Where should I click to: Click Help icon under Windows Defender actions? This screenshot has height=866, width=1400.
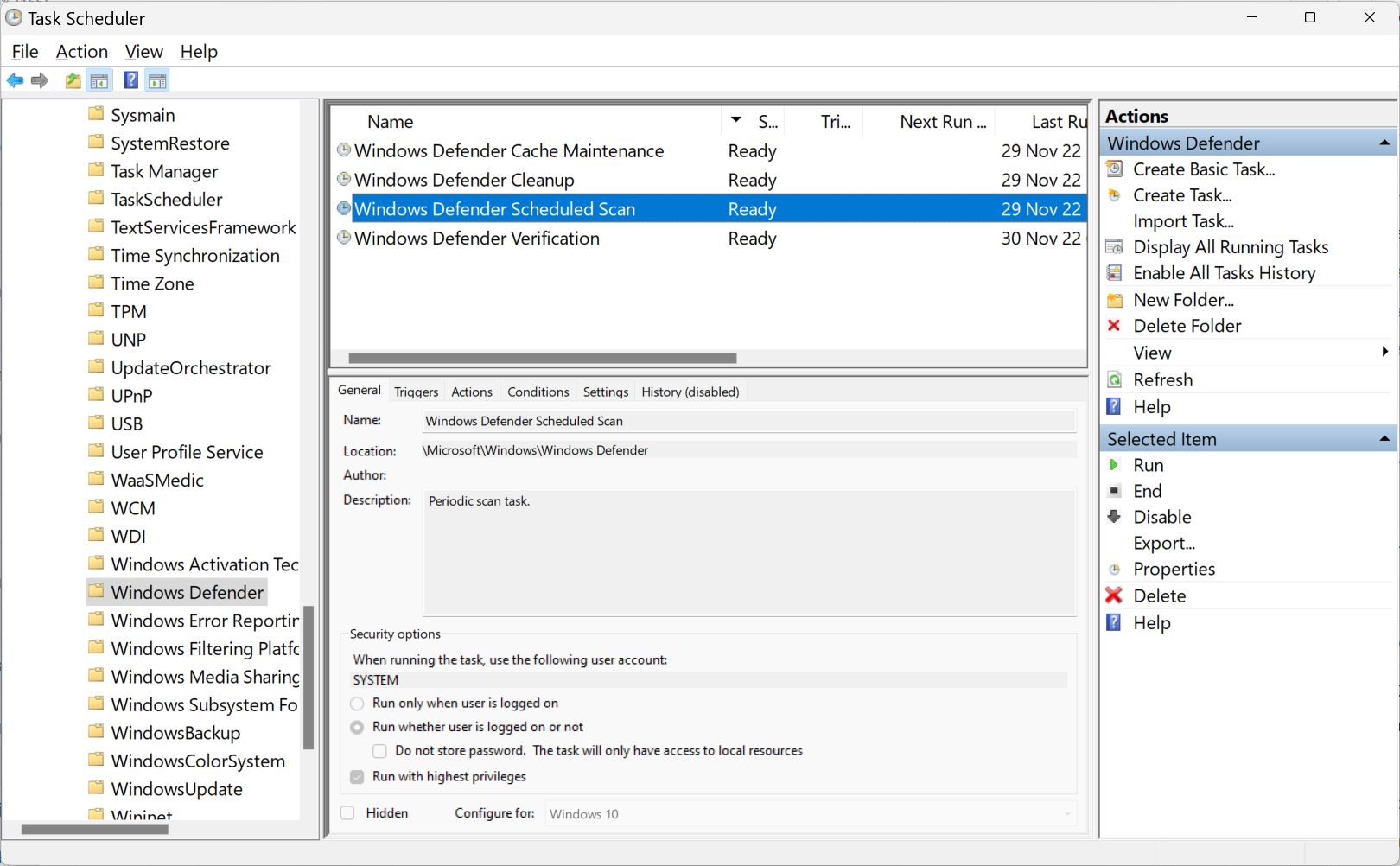(1115, 406)
